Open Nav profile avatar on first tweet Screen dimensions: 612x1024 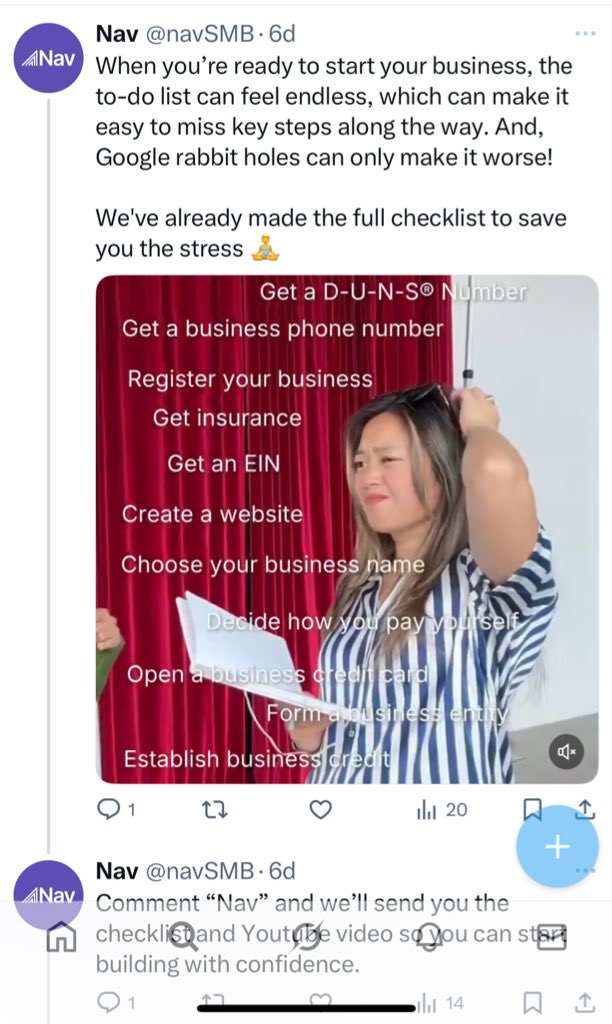pos(48,58)
